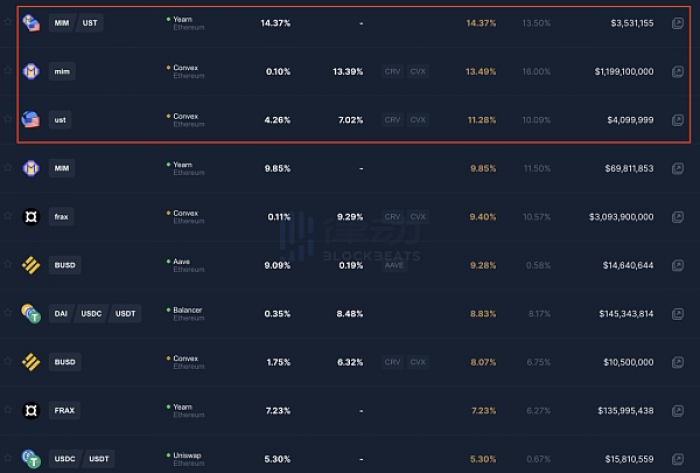Open external link for USDC USDT Uniswap row

(677, 459)
